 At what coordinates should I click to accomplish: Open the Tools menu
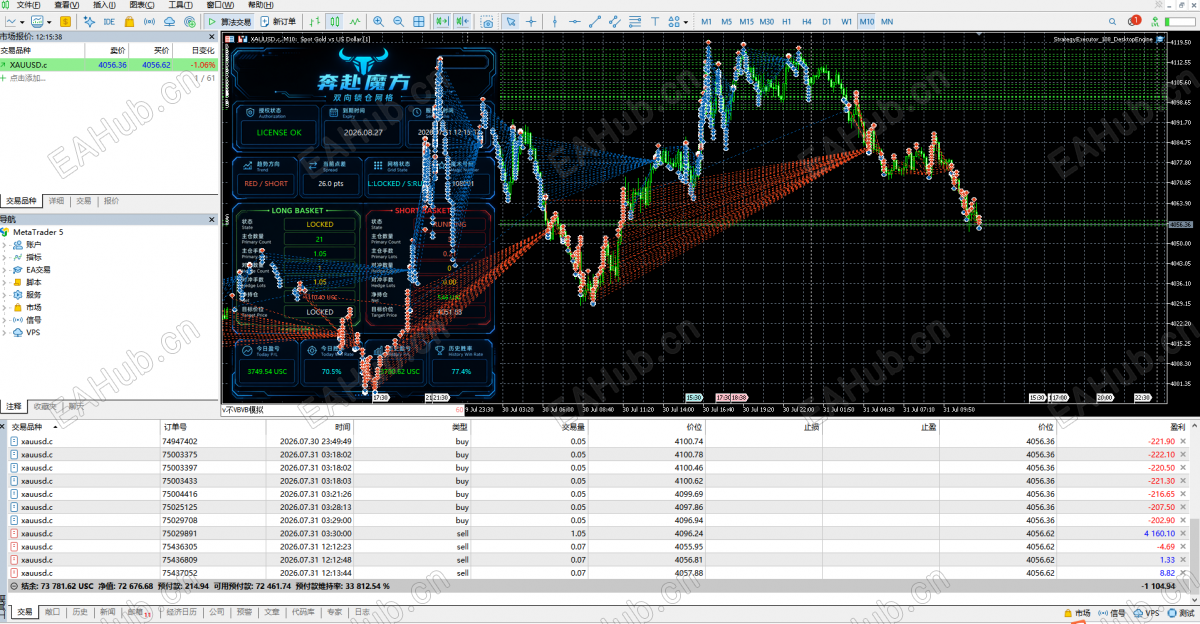179,5
